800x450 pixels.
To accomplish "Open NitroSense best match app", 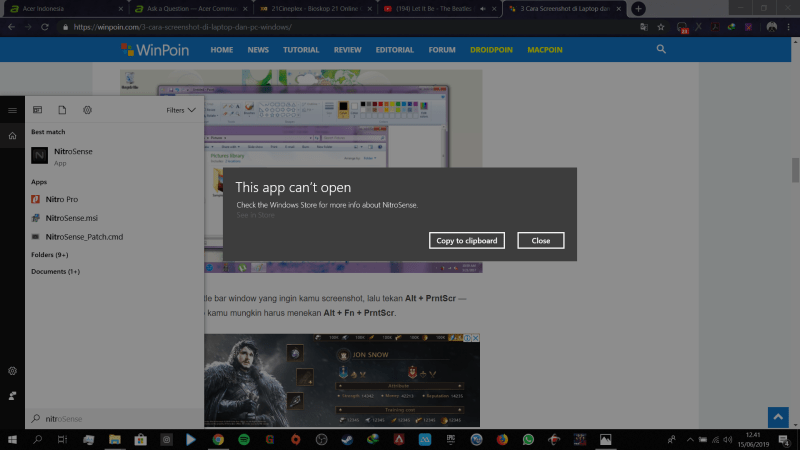I will click(115, 156).
